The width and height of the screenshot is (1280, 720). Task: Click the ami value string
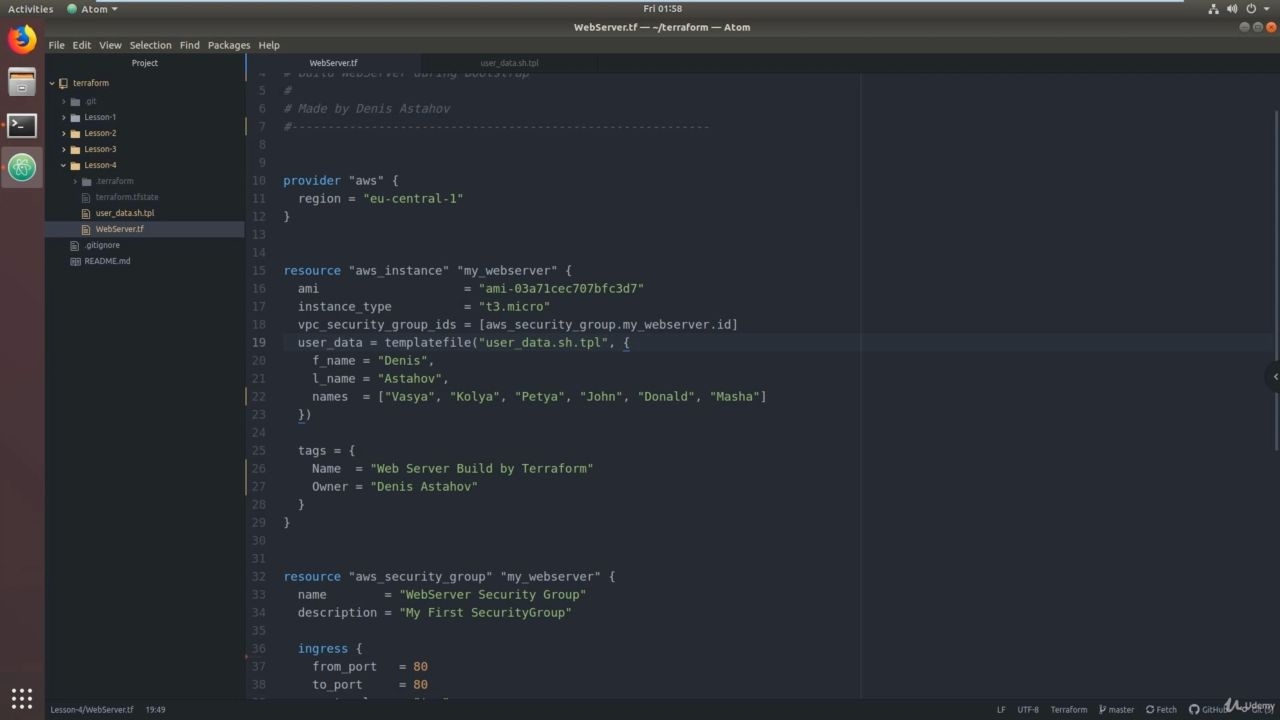coord(561,289)
